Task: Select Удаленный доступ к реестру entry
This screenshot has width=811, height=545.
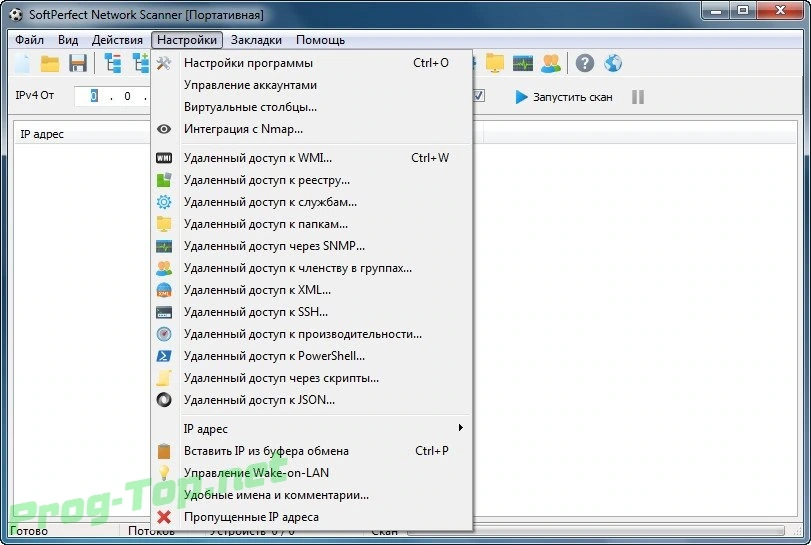Action: click(312, 180)
